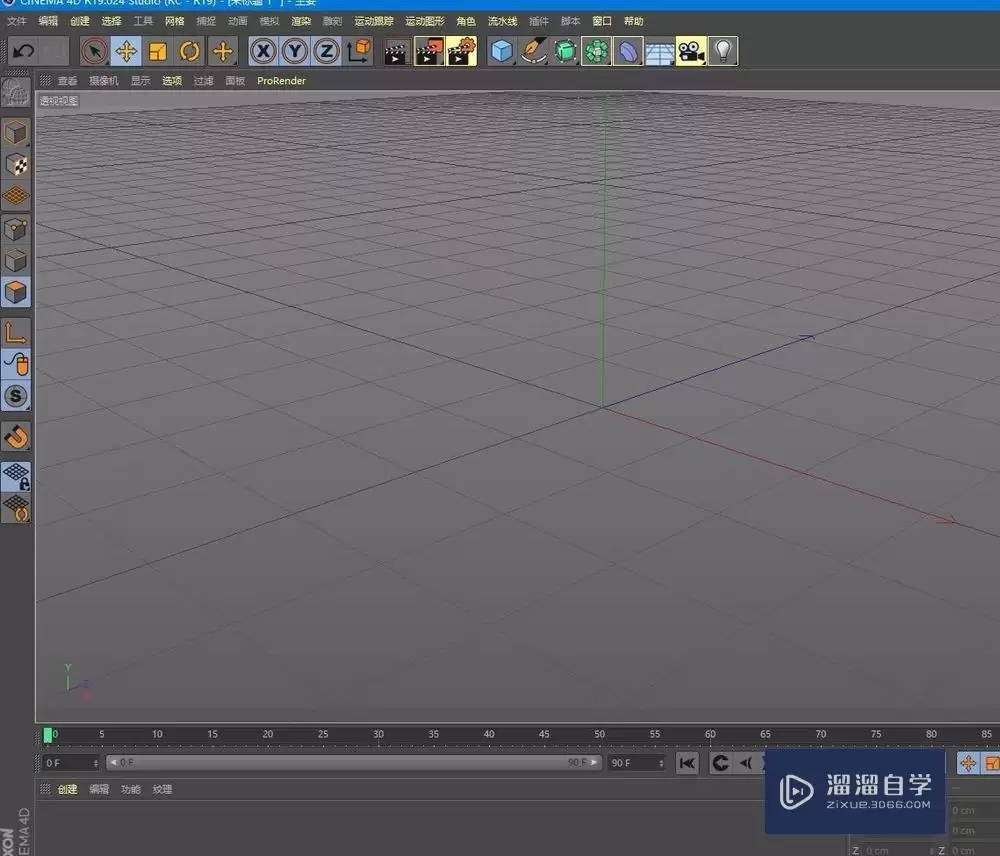Toggle the Y axis lock
This screenshot has height=856, width=1000.
[x=295, y=52]
